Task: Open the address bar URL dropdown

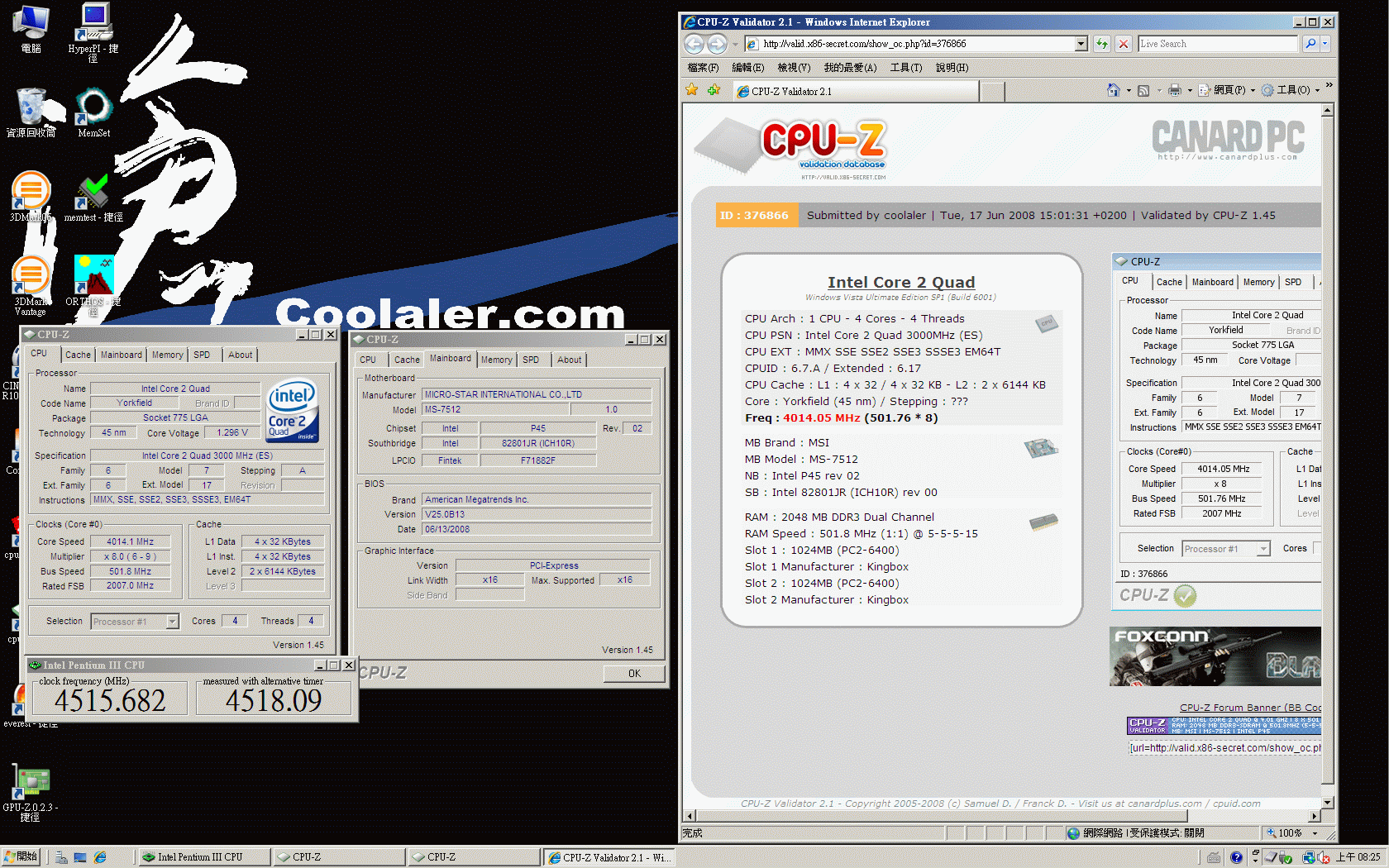Action: click(x=1081, y=44)
